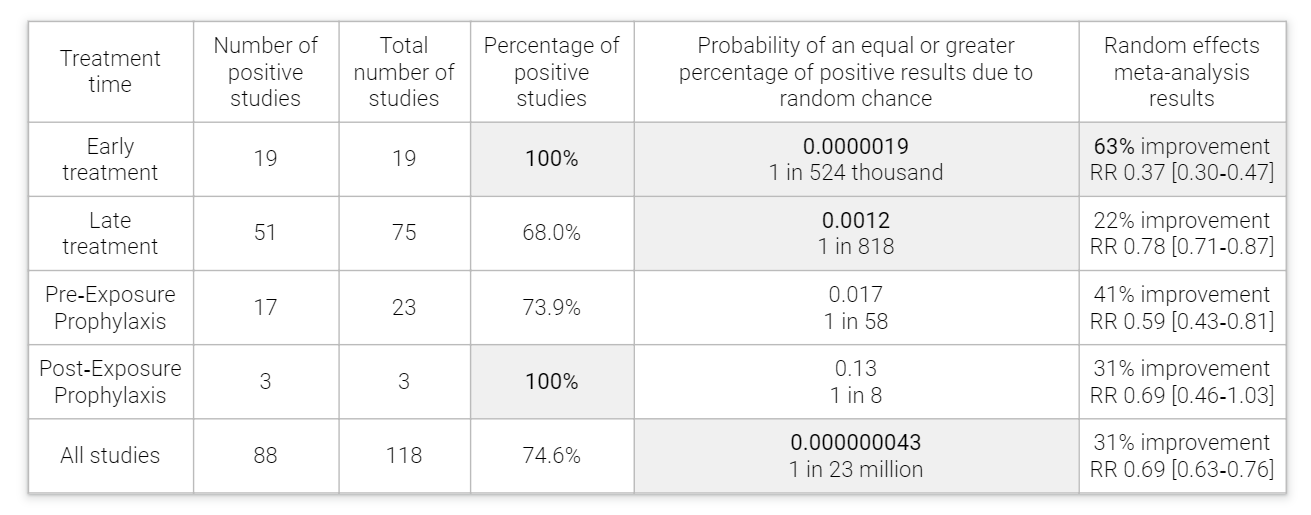
Task: Select the "All studies" row label
Action: click(110, 456)
